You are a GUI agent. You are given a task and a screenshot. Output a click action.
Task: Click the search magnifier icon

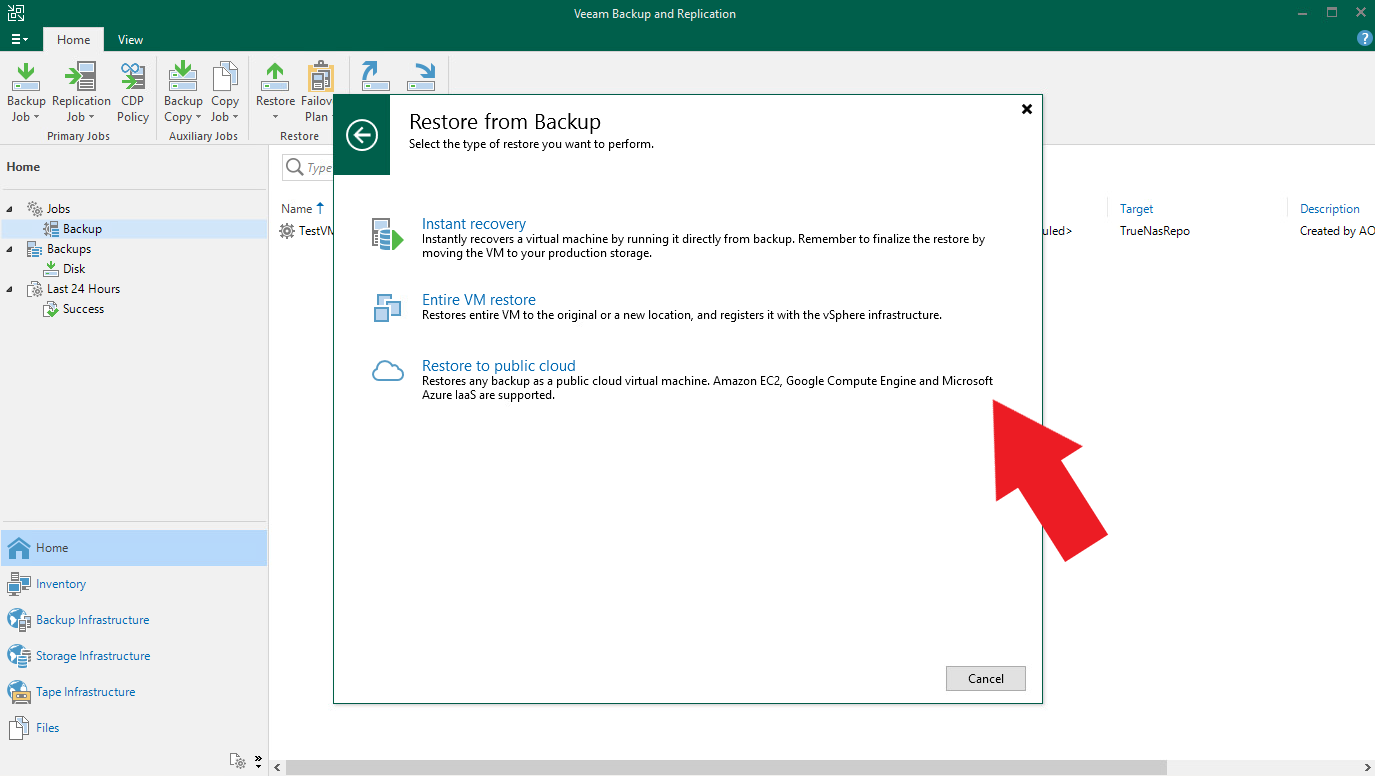295,167
